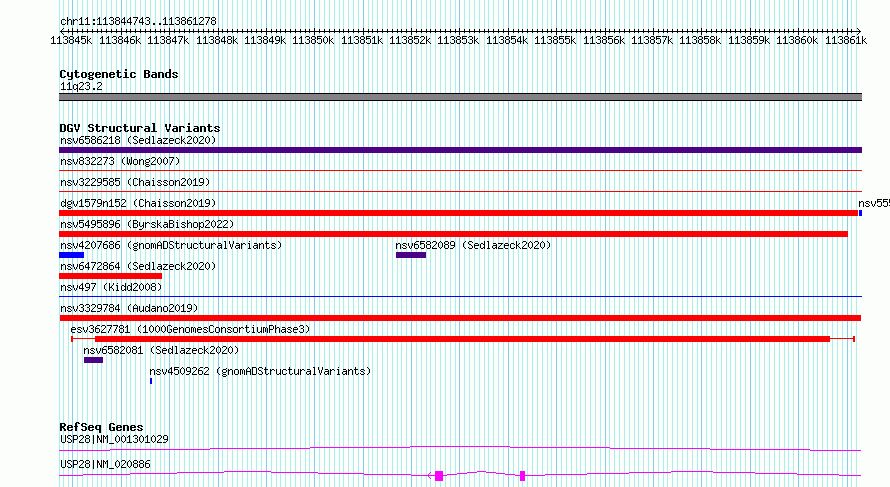Click the gray 11q23.2 cytogenetic band bar
890x487 pixels.
click(x=460, y=97)
